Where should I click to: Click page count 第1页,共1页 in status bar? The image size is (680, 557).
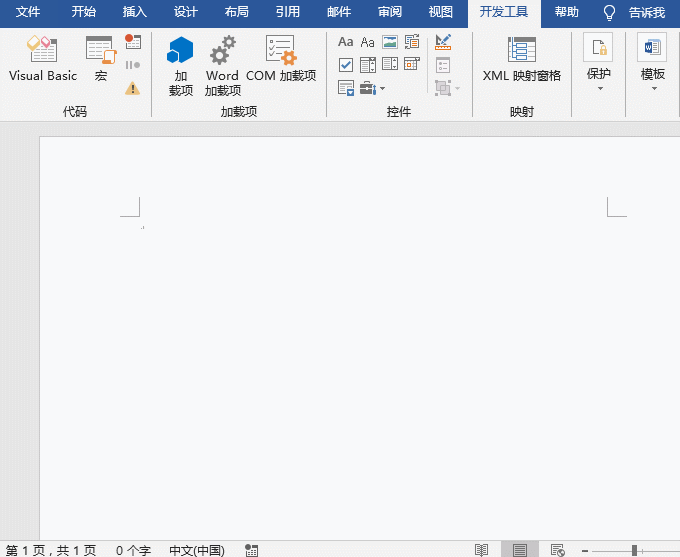point(51,550)
